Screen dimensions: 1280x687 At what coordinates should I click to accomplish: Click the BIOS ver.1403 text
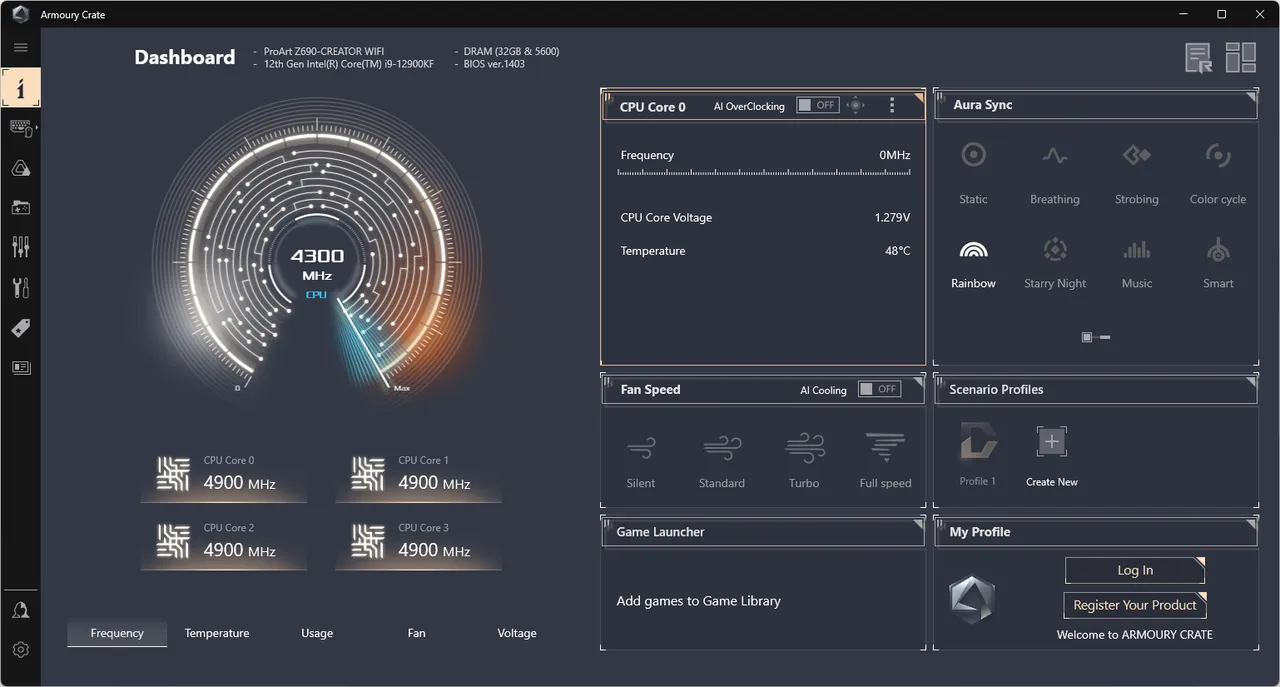point(494,64)
